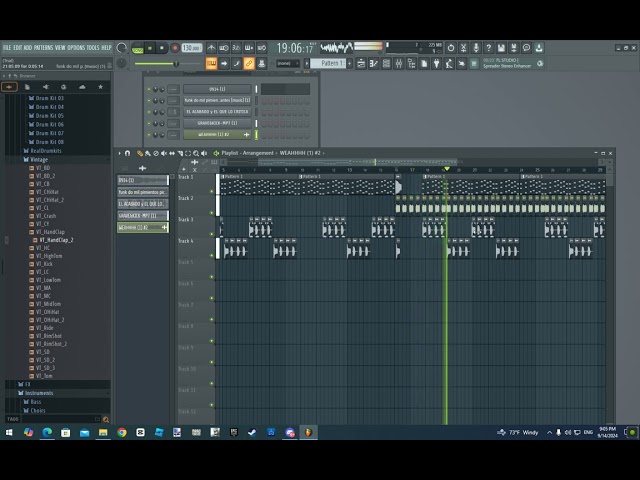Add new pattern with plus button
This screenshot has height=480, width=640.
(350, 63)
